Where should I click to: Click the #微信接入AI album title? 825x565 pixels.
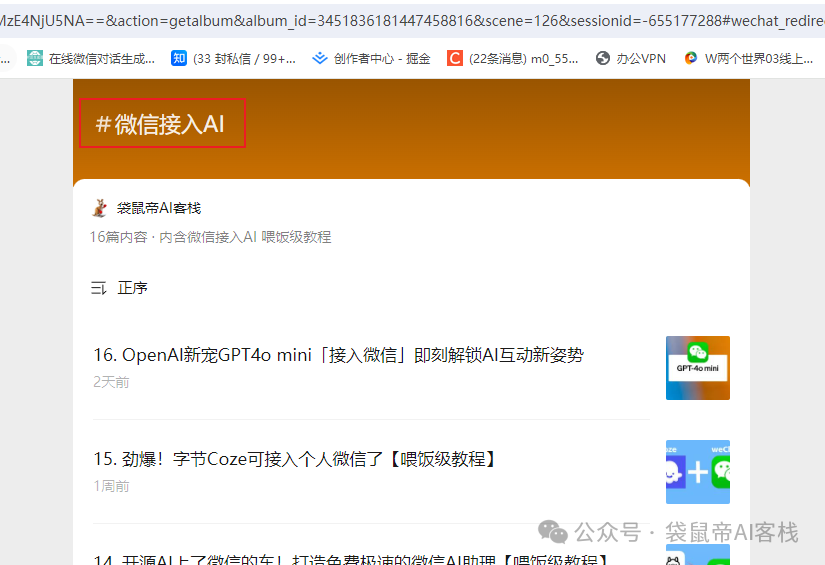[x=160, y=124]
